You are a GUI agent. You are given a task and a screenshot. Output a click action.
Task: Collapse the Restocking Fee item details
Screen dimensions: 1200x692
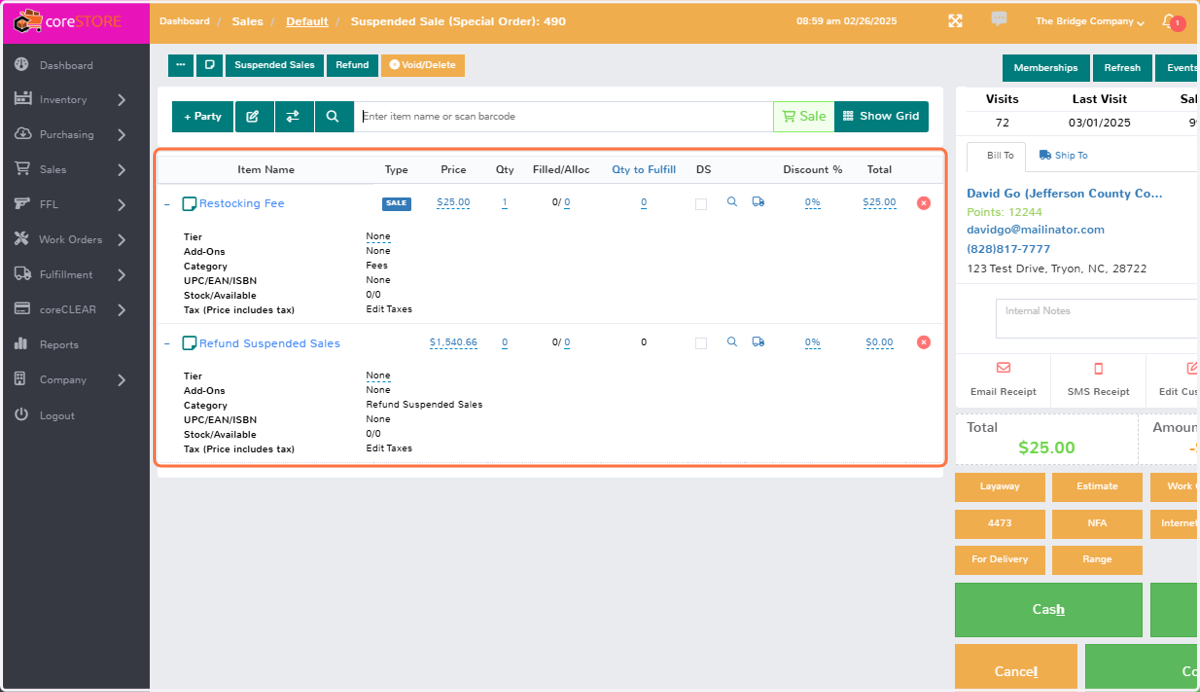(167, 204)
